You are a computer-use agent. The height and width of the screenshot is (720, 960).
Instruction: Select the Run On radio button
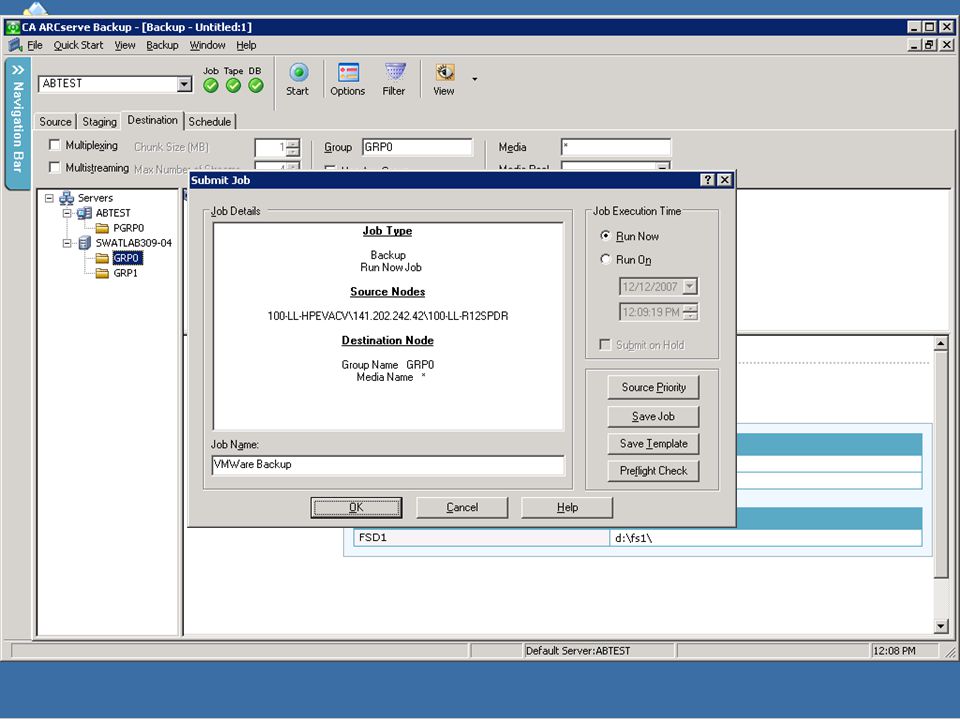[606, 259]
